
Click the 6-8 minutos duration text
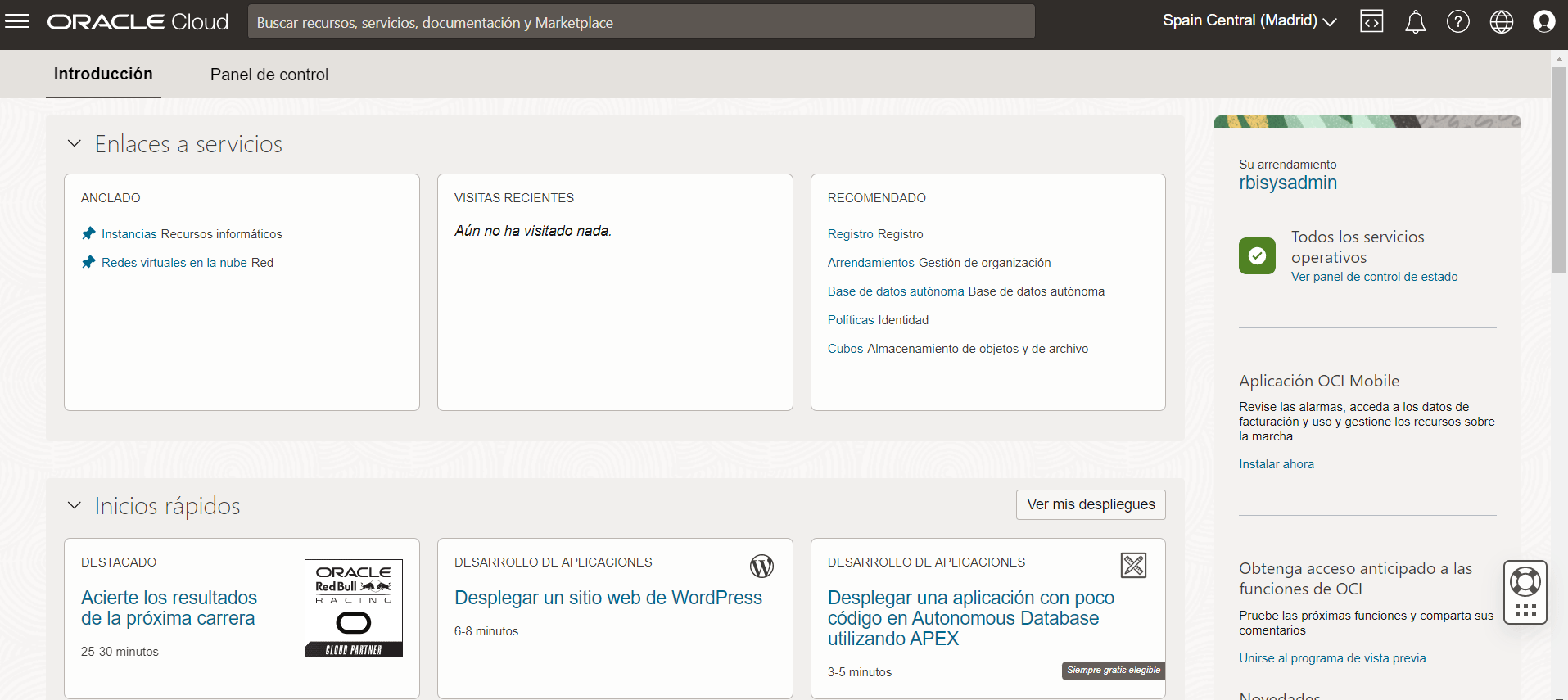[486, 631]
